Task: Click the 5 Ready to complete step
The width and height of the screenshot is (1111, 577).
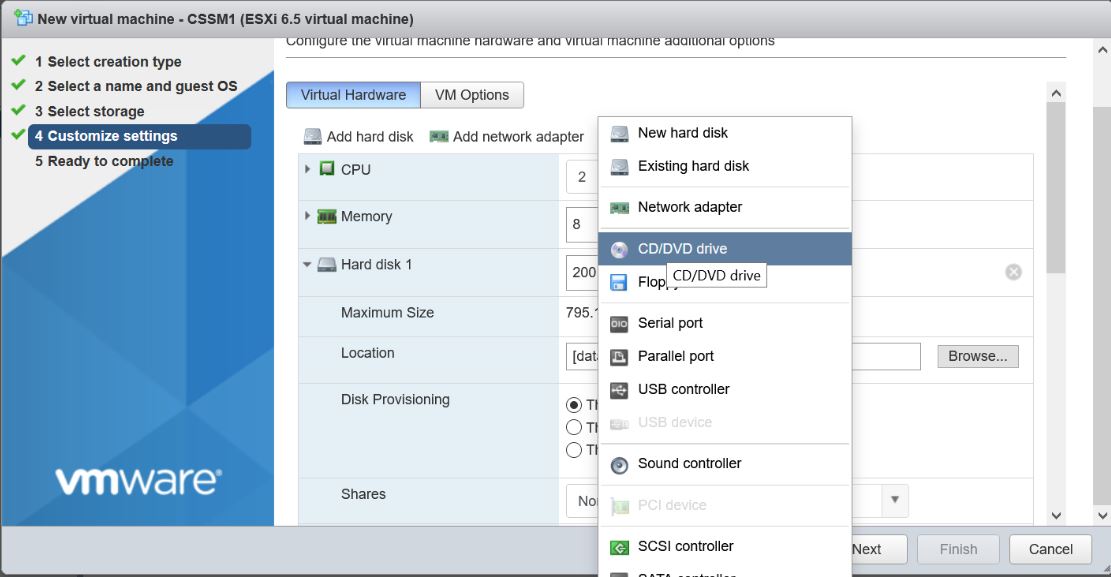Action: tap(104, 162)
